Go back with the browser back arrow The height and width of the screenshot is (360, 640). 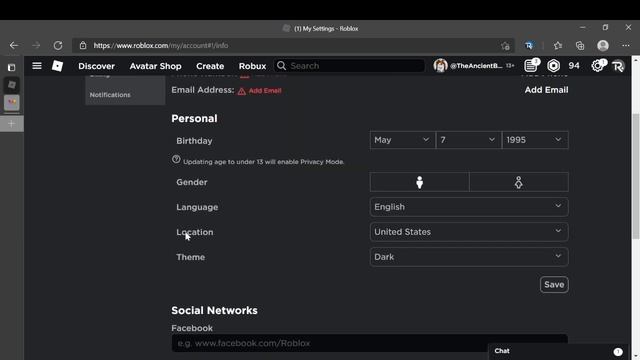tap(14, 45)
